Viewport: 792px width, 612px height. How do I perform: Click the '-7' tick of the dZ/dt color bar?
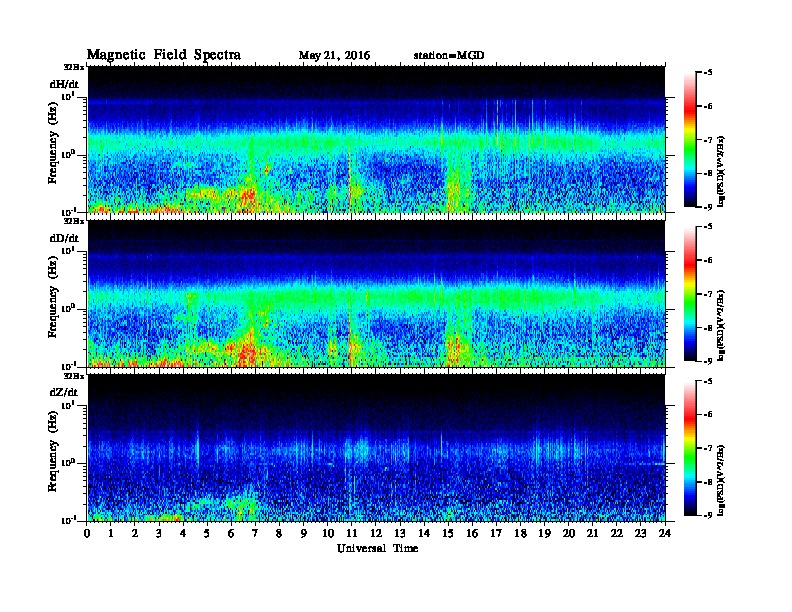coord(708,448)
